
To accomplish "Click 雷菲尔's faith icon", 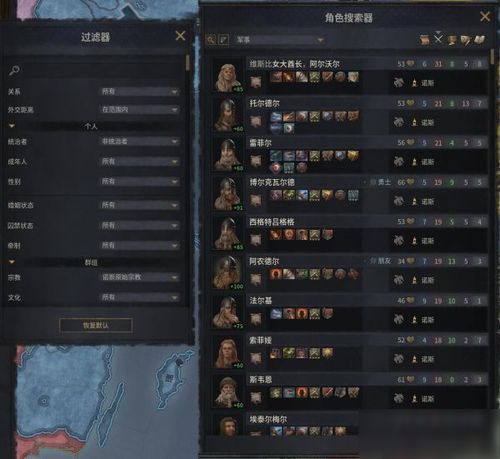I will point(414,162).
